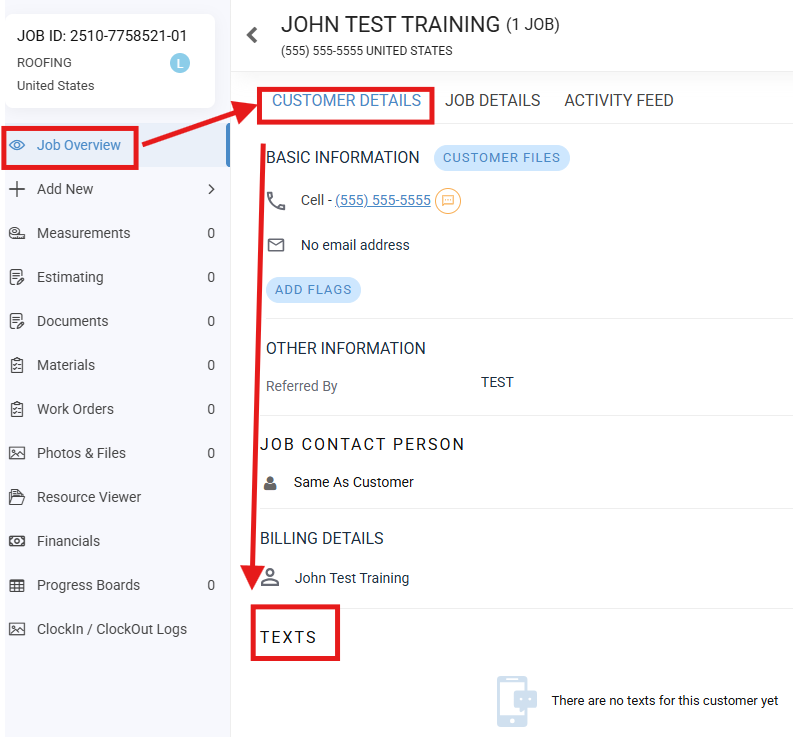Viewport: 793px width, 737px height.
Task: Click the Billing Details heading
Action: 322,539
